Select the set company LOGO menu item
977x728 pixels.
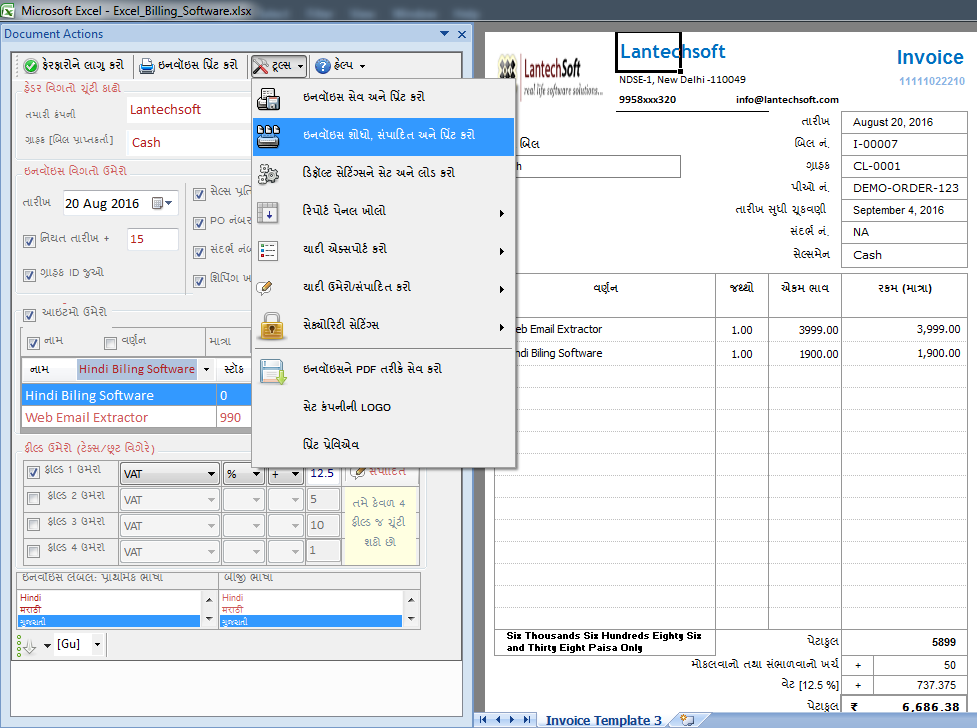pos(383,408)
